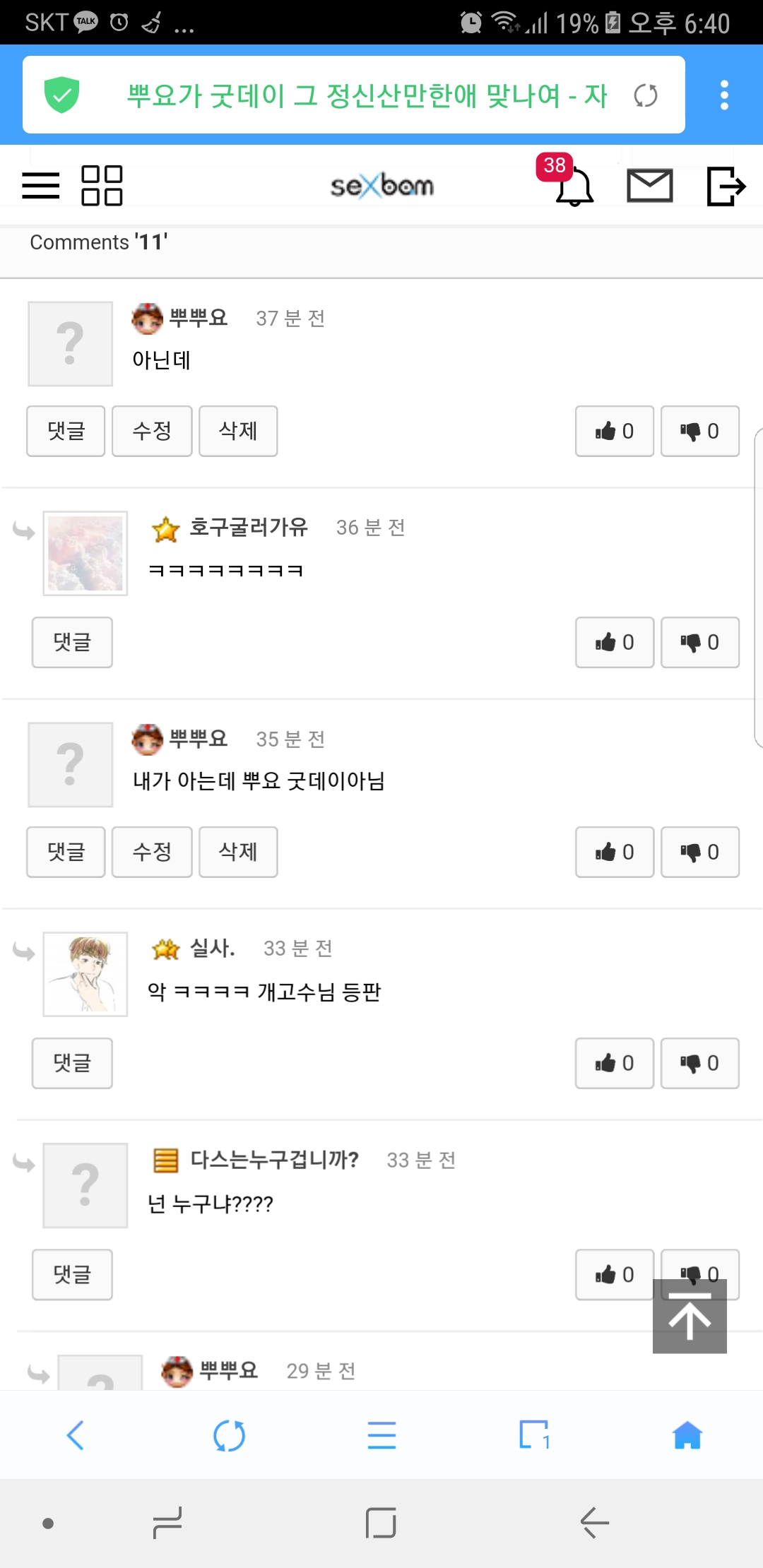763x1568 pixels.
Task: Reload page via address bar refresh icon
Action: click(x=645, y=95)
